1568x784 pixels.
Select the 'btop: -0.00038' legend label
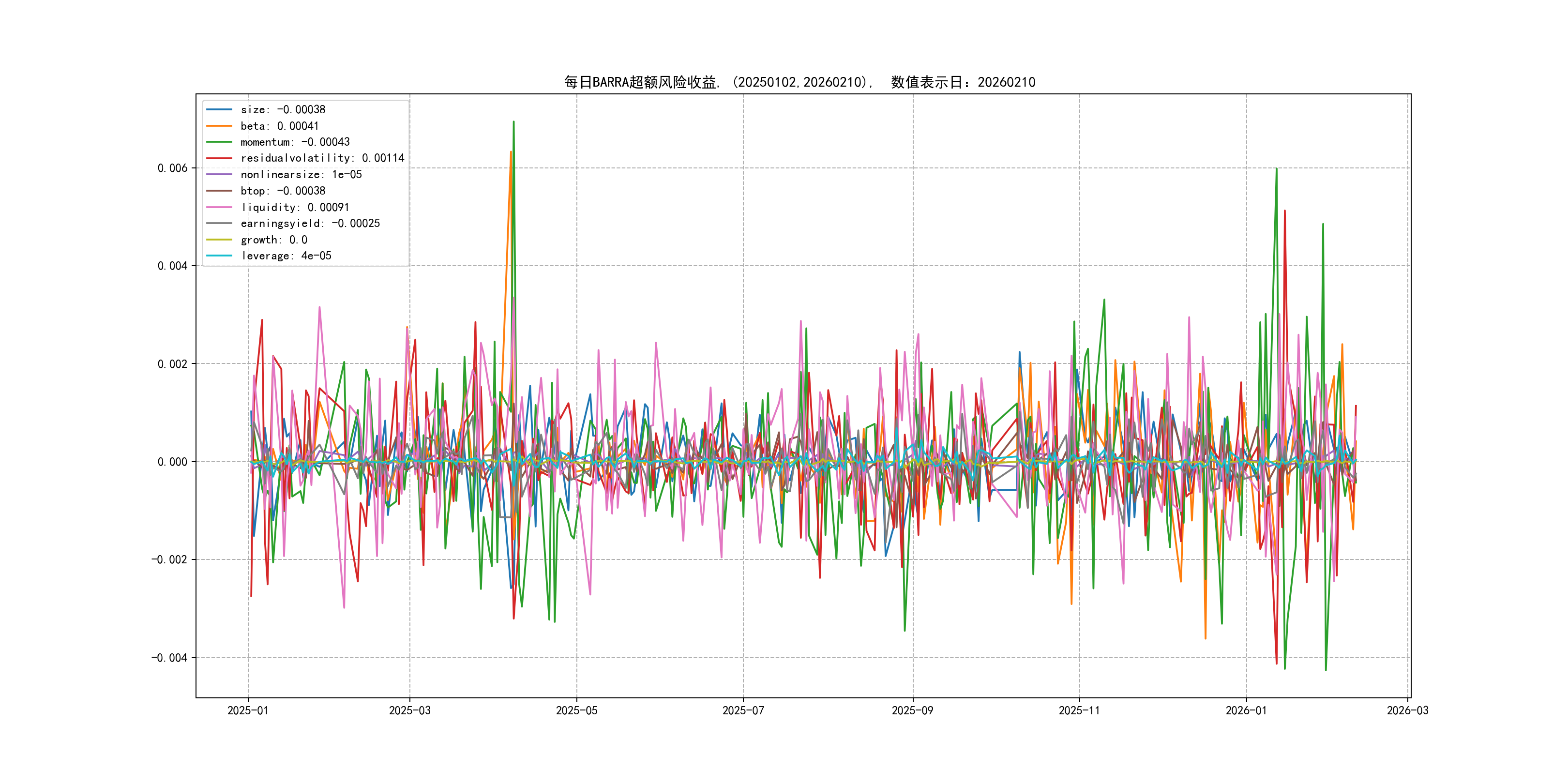pos(283,191)
